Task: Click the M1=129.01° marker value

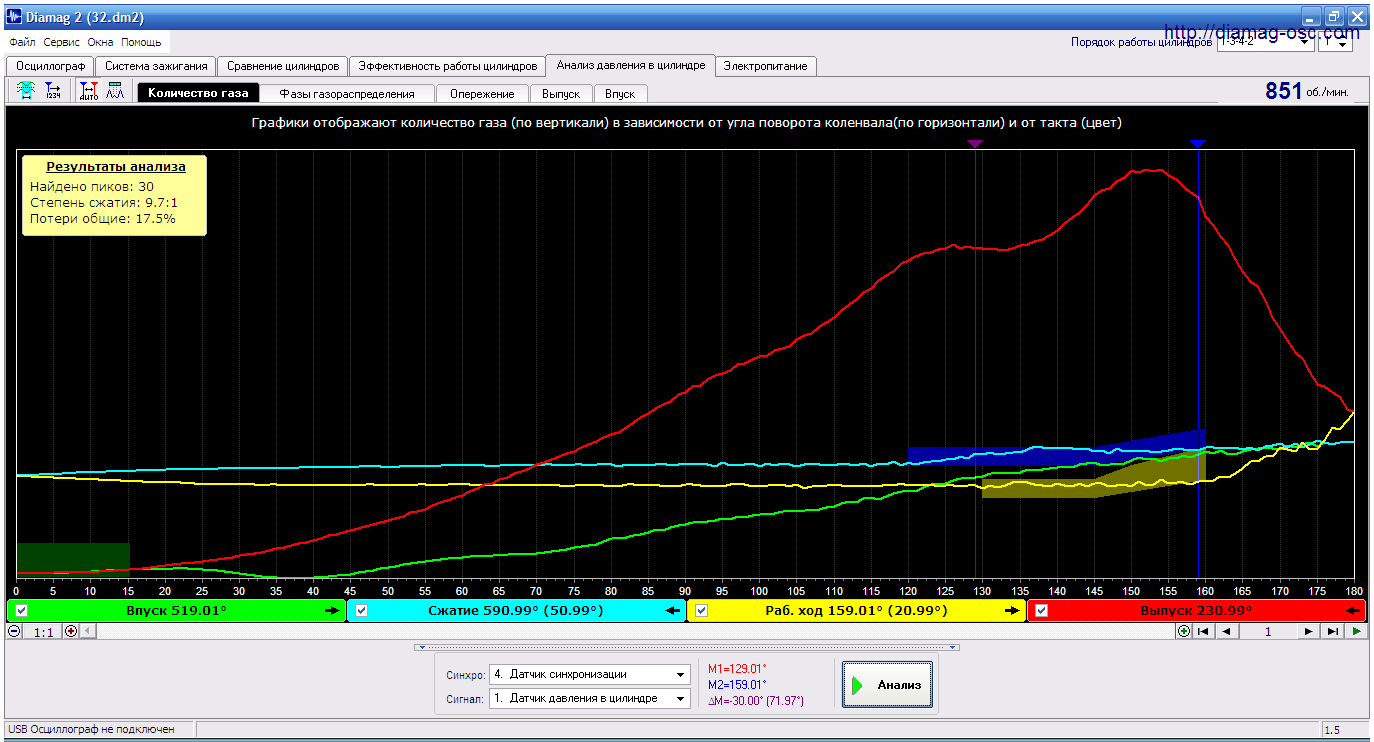Action: pos(737,669)
